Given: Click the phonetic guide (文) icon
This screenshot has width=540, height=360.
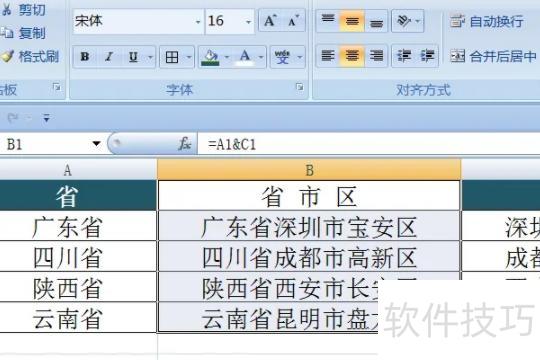Looking at the screenshot, I should tap(282, 57).
